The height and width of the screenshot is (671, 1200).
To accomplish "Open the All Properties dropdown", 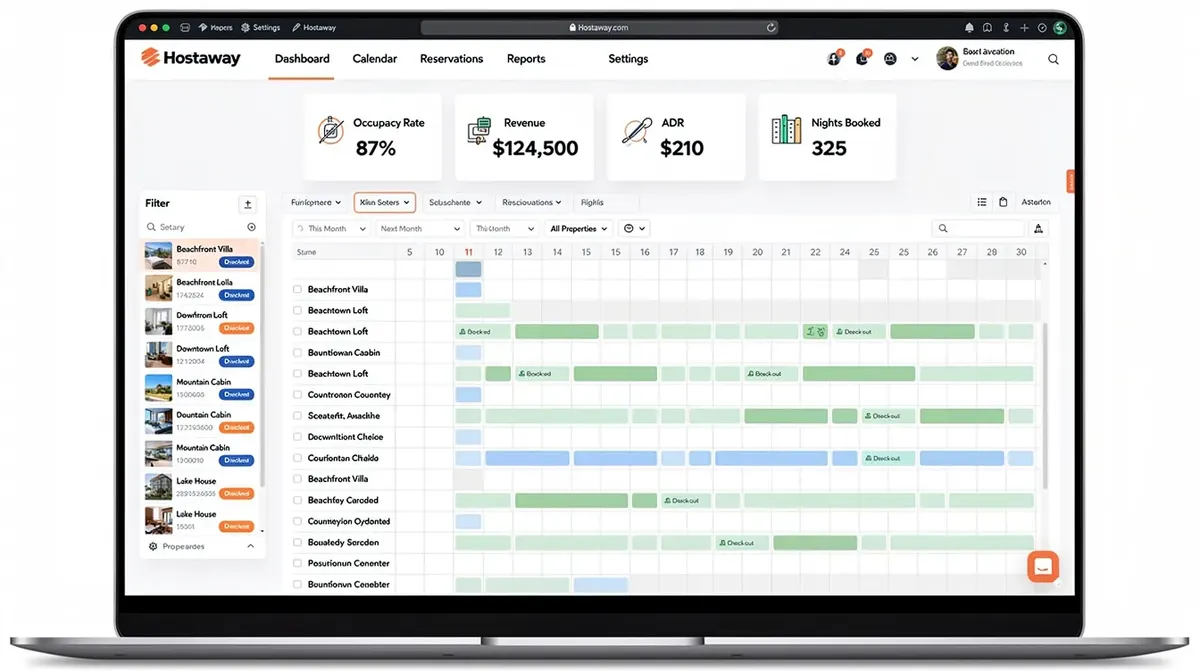I will tap(579, 228).
